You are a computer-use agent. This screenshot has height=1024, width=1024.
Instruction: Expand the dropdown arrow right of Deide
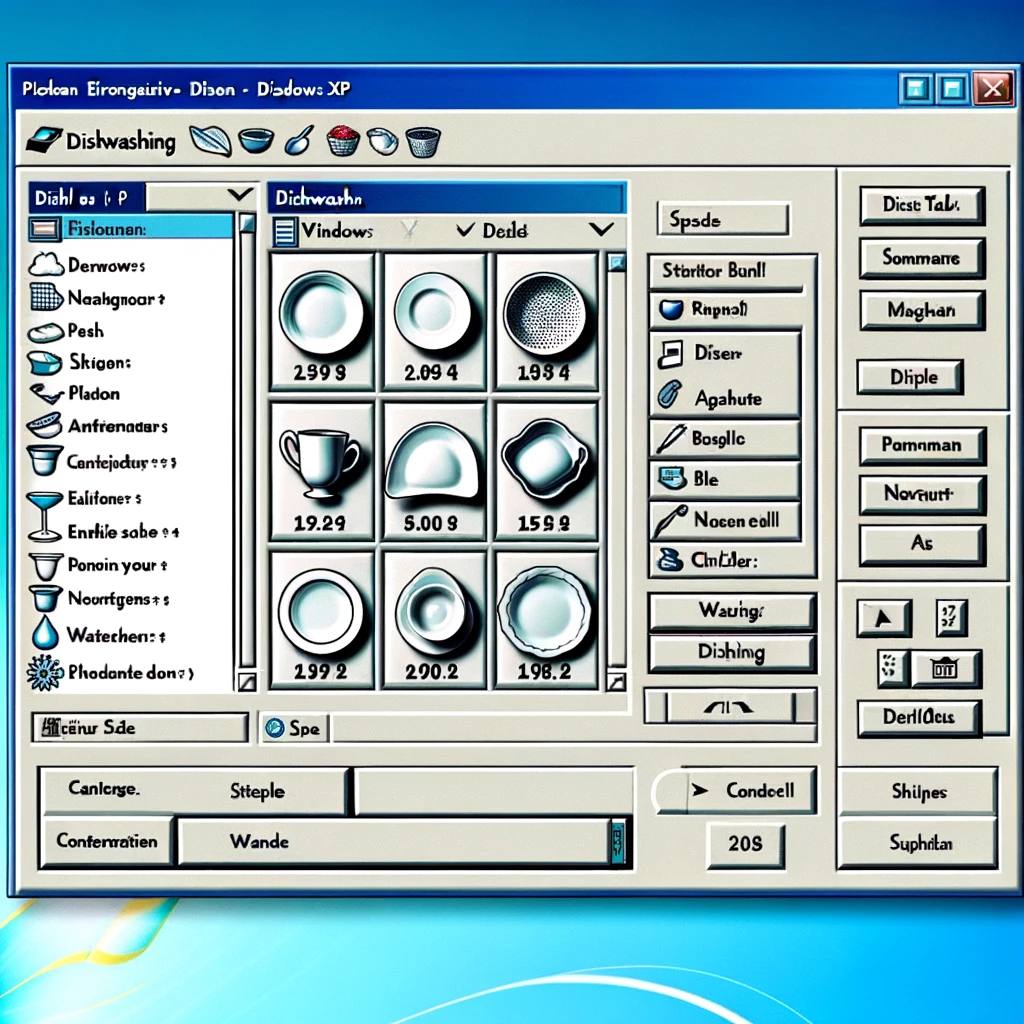click(x=601, y=229)
